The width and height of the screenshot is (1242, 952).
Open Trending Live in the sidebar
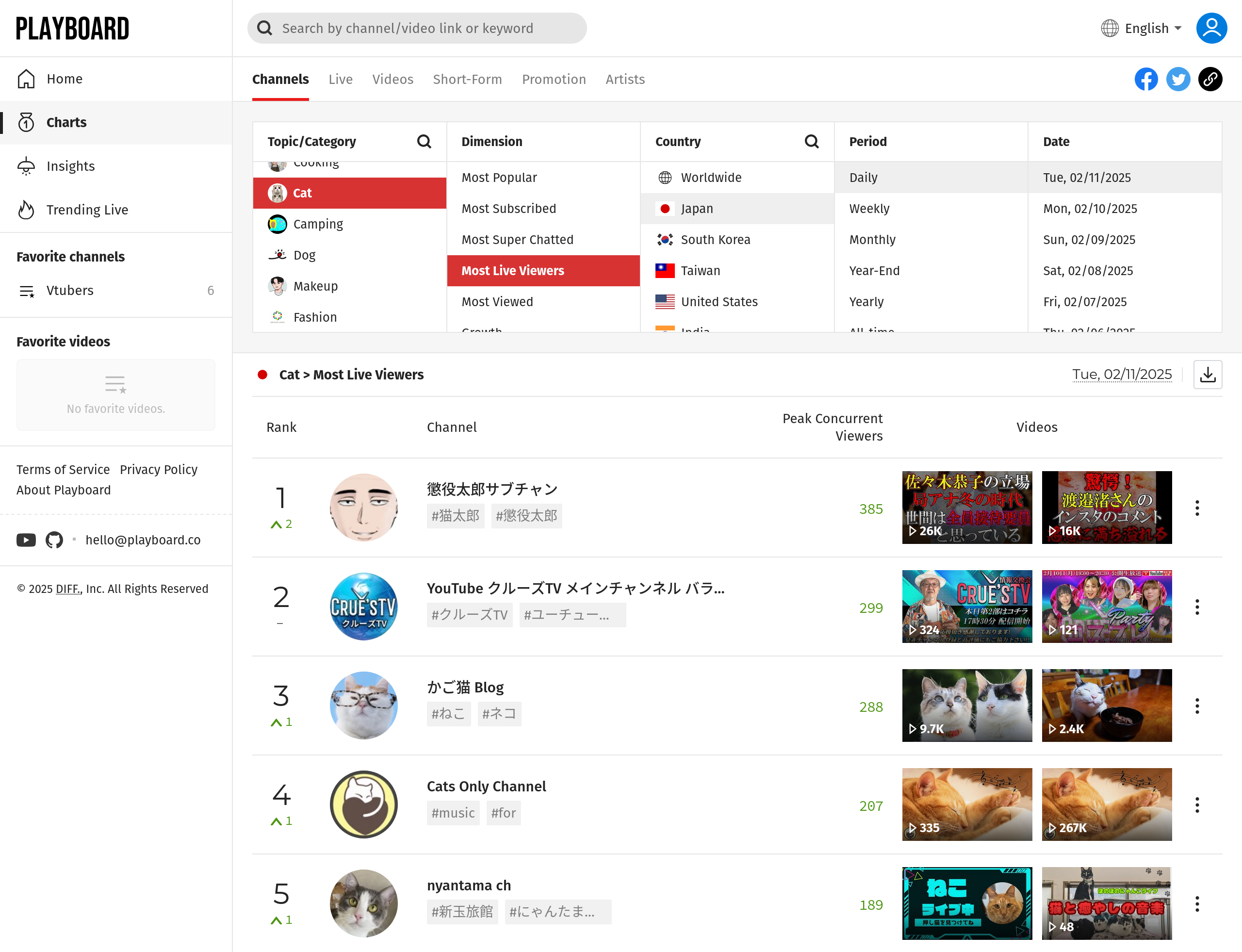click(87, 210)
